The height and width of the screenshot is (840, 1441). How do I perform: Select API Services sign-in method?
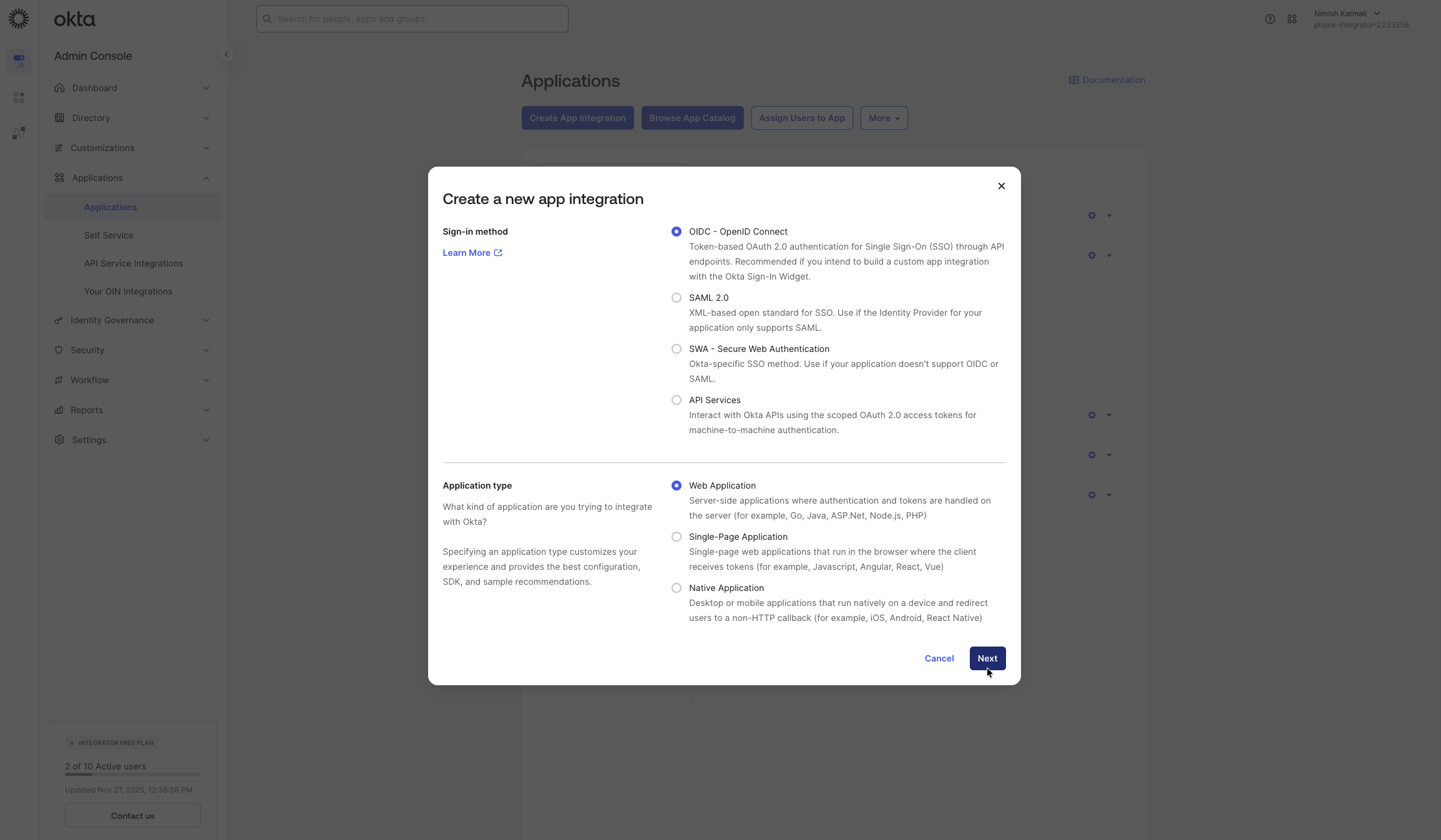click(677, 400)
